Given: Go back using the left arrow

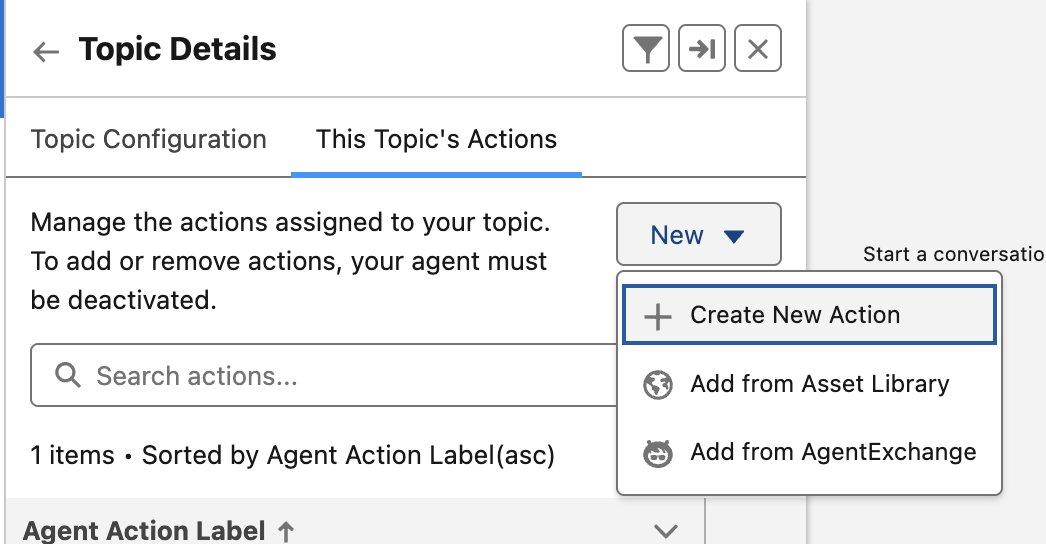Looking at the screenshot, I should coord(46,51).
